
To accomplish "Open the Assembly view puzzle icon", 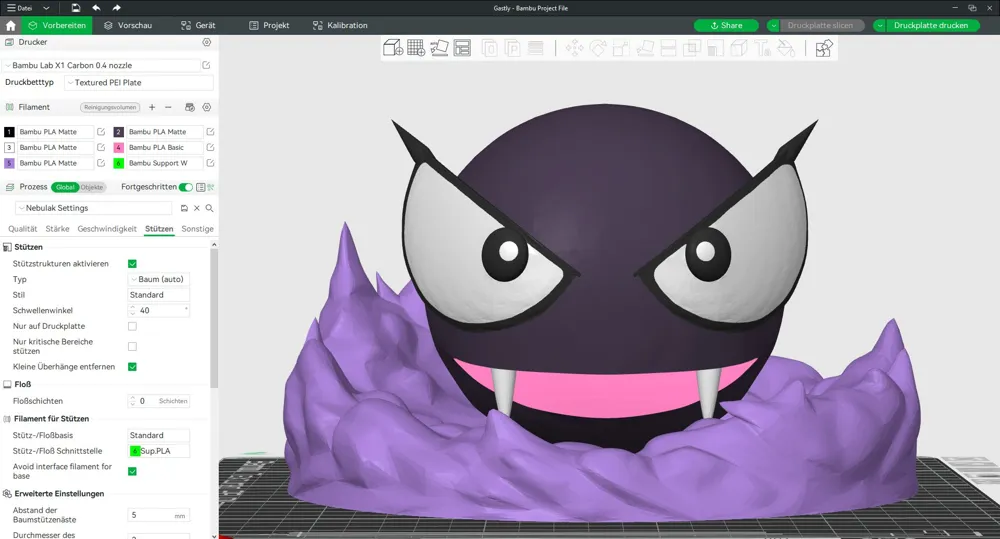I will 824,48.
